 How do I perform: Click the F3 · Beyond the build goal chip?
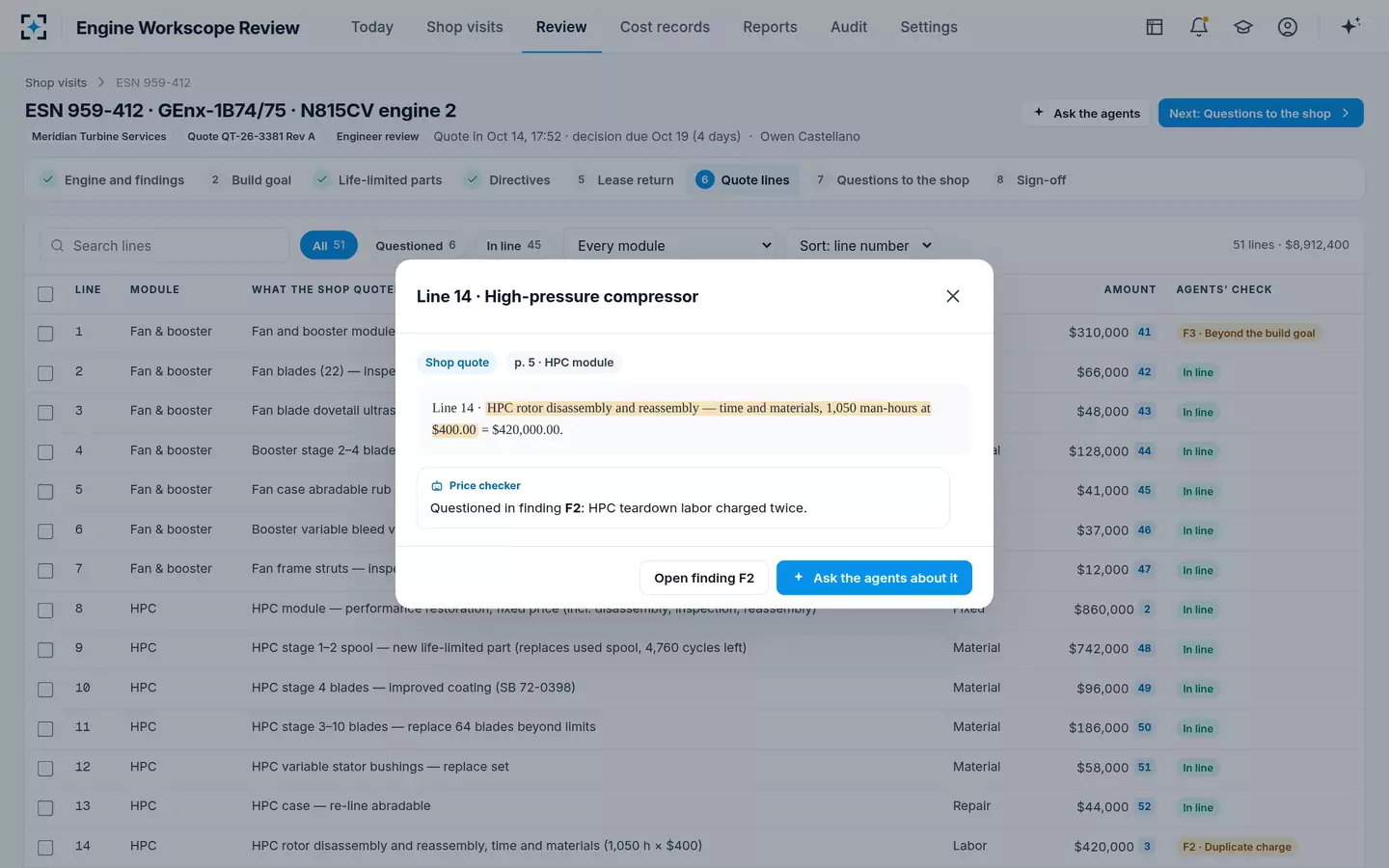click(1249, 333)
